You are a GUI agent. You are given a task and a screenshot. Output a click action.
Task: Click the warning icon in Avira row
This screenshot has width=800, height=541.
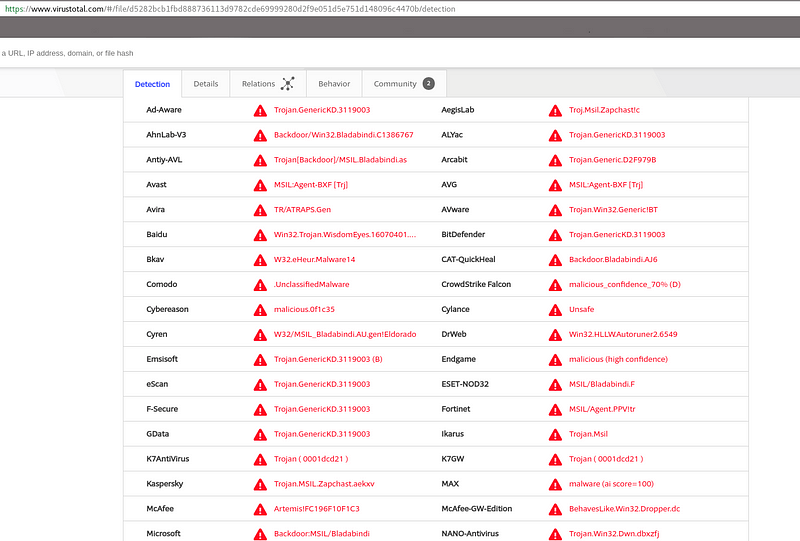click(260, 210)
